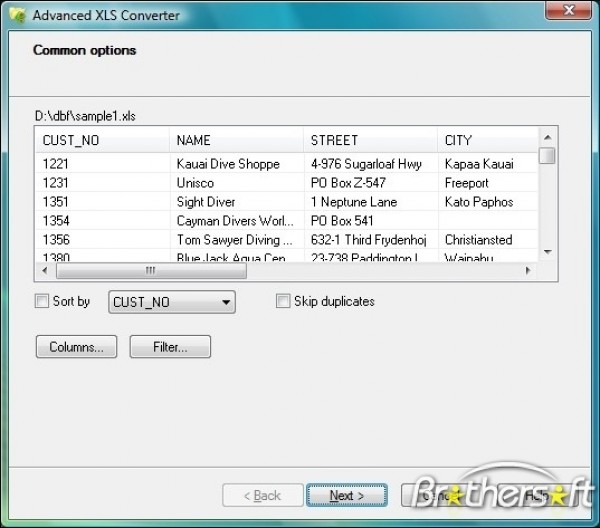
Task: Close the Advanced XLS Converter window
Action: [x=568, y=10]
